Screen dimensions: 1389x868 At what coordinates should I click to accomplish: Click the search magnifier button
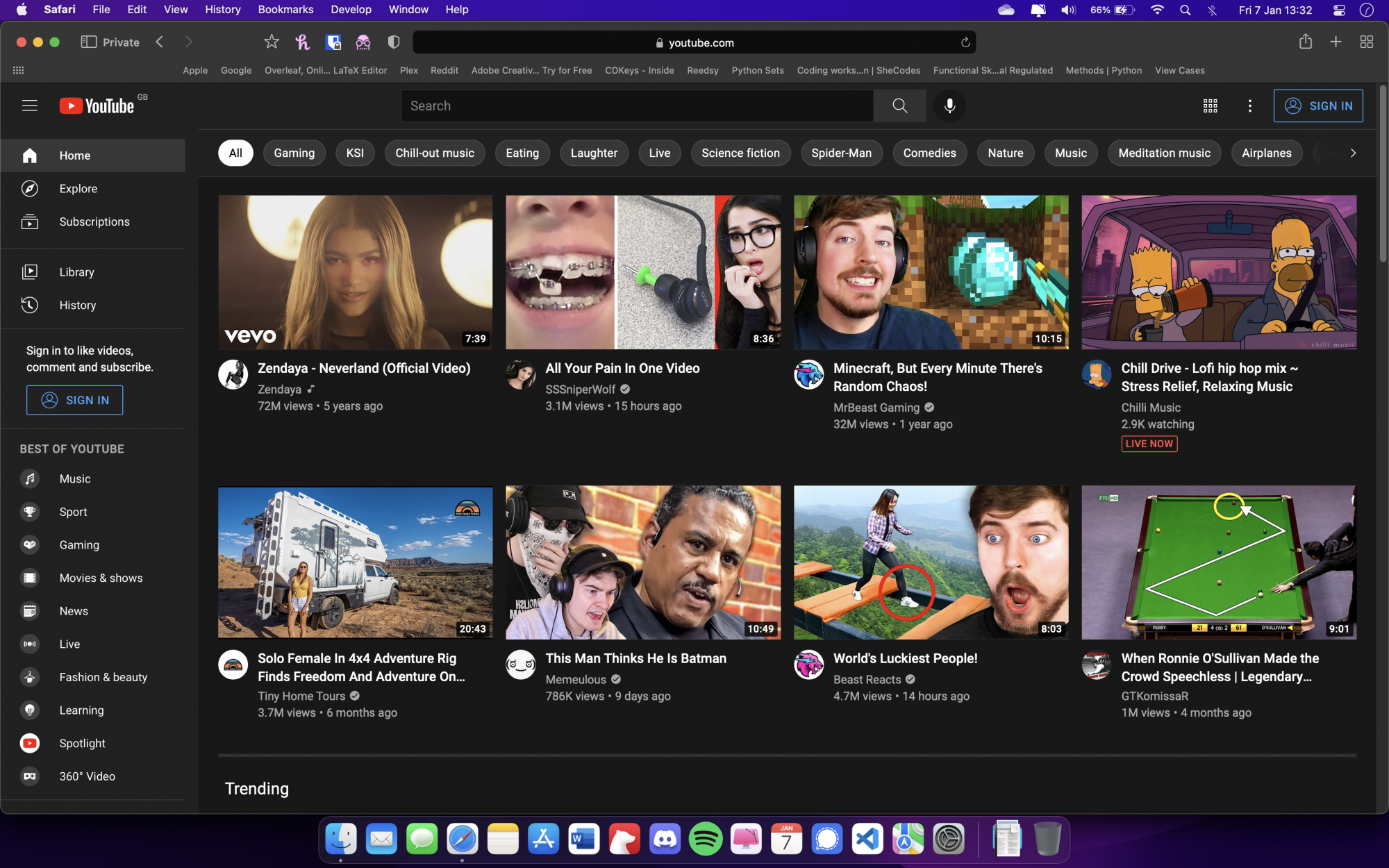coord(899,106)
